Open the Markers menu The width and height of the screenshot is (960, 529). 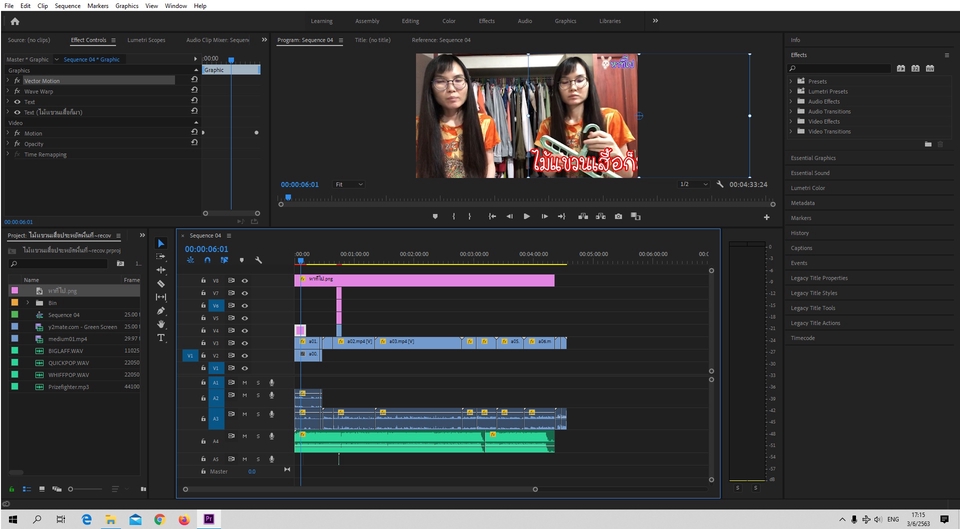point(97,6)
